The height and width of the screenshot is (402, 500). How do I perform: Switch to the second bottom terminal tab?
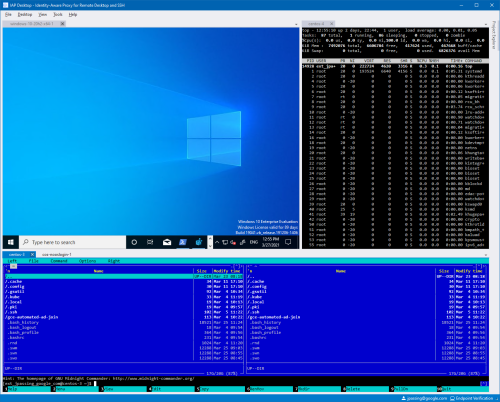click(56, 254)
